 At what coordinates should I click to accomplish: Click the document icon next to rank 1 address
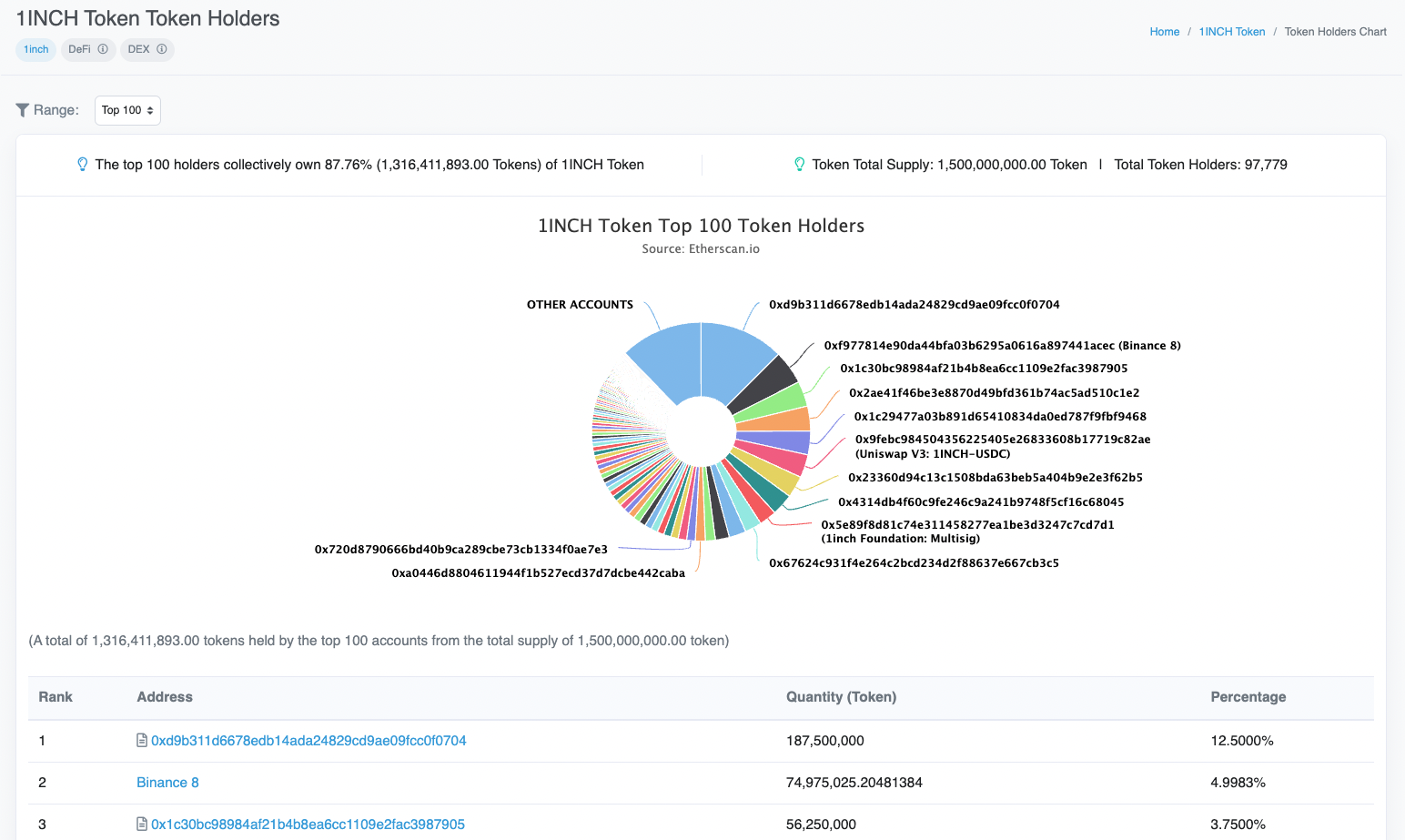click(x=141, y=740)
